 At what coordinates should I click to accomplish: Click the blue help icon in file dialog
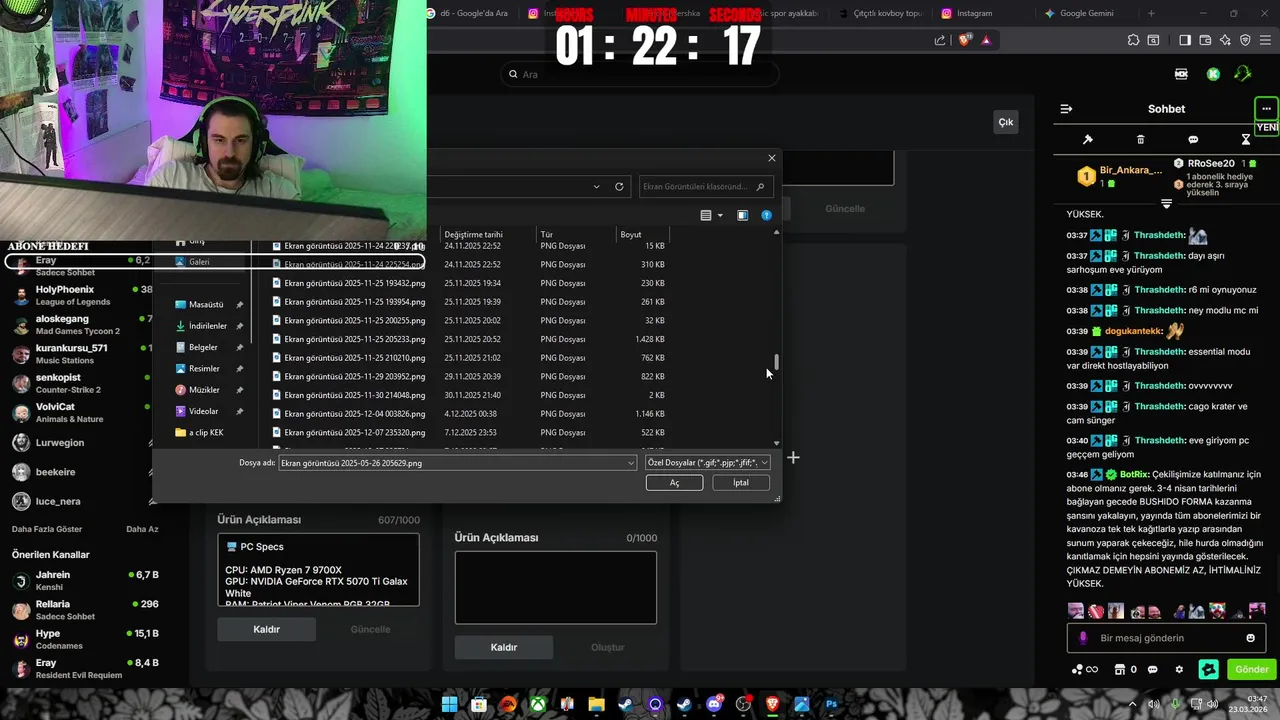coord(767,215)
